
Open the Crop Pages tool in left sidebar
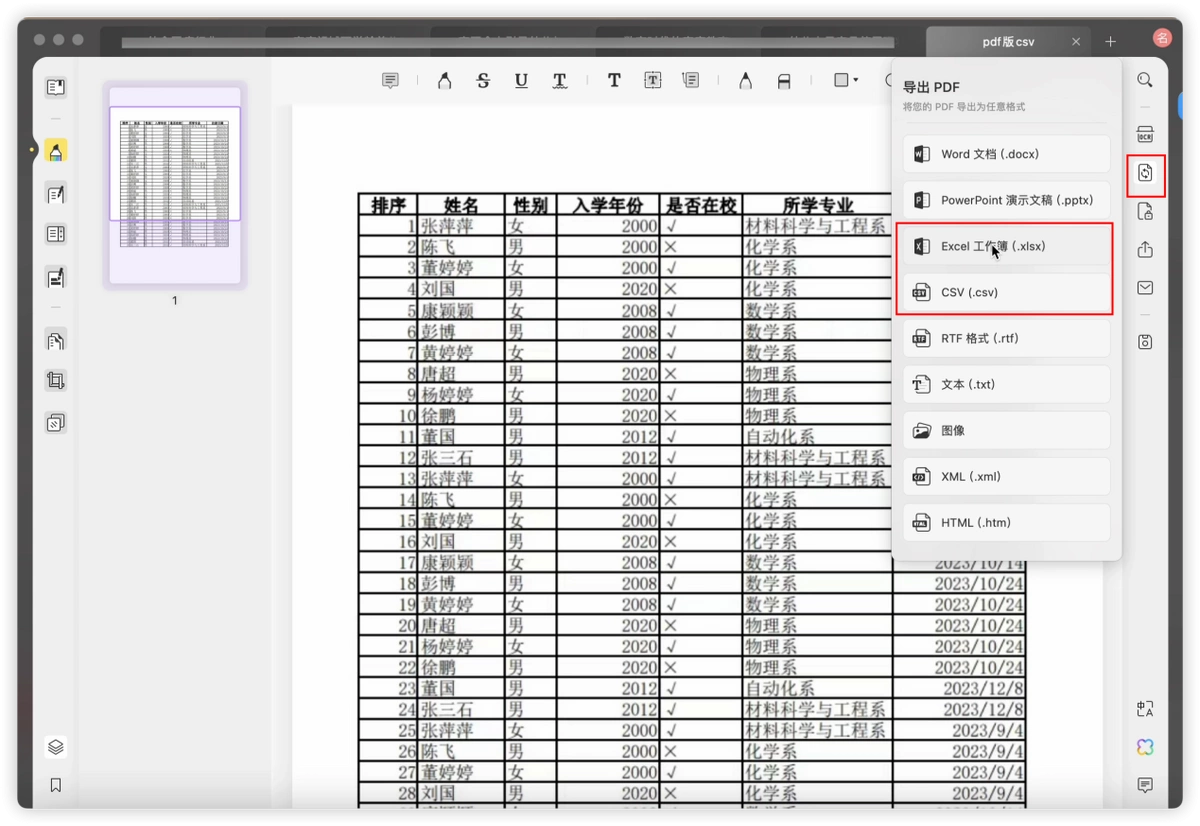click(56, 380)
